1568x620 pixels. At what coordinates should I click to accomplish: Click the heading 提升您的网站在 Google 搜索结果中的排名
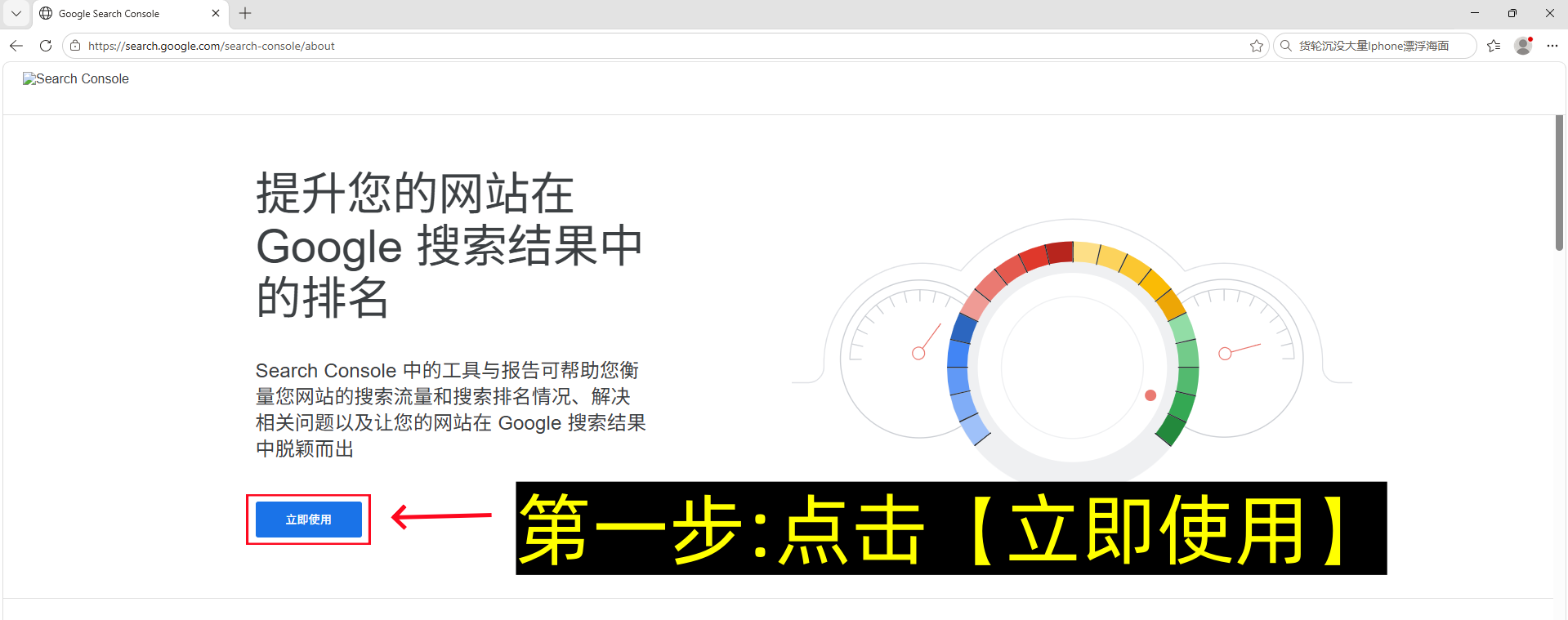449,245
